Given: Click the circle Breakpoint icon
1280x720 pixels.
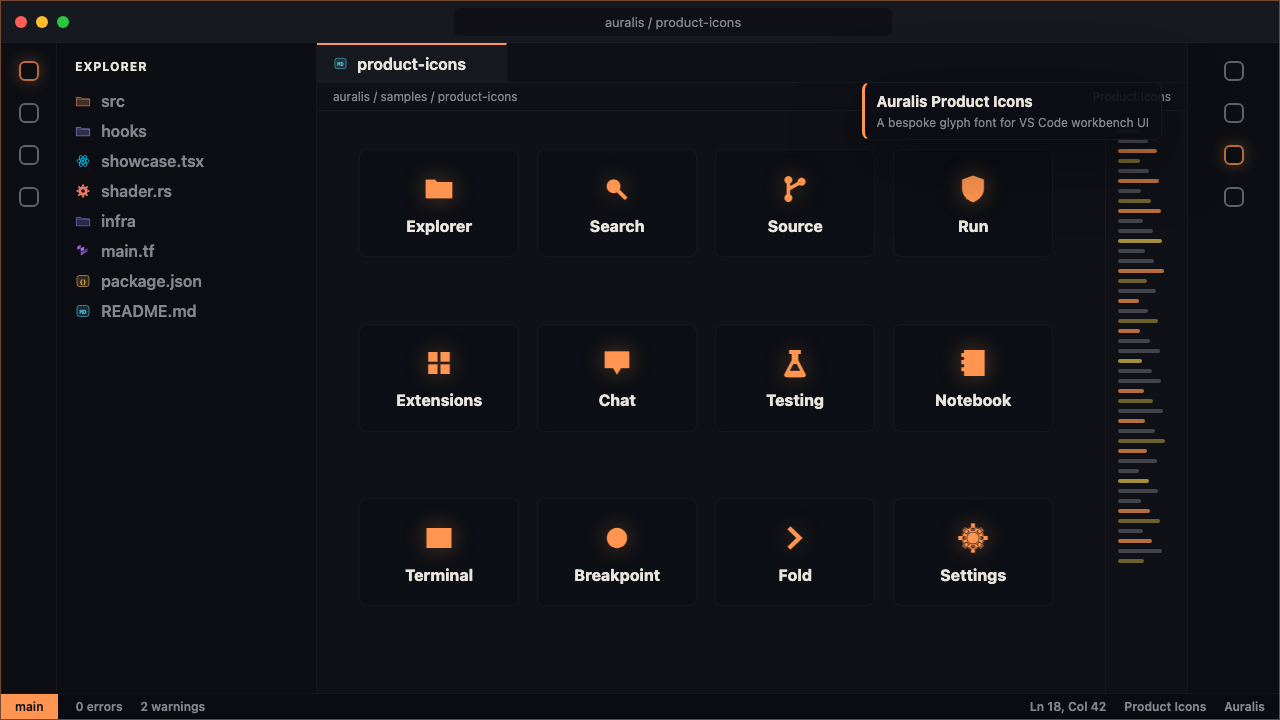Looking at the screenshot, I should 617,538.
